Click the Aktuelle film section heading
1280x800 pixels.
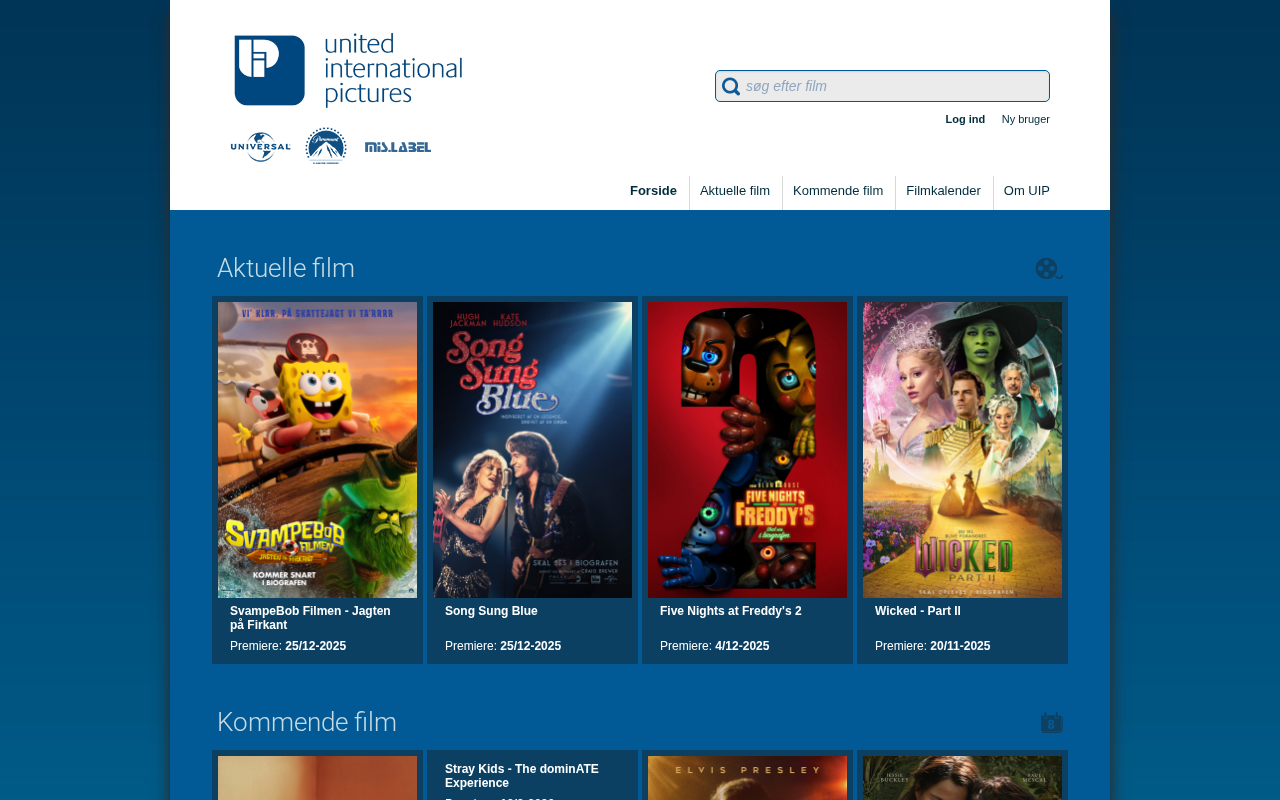pyautogui.click(x=286, y=268)
